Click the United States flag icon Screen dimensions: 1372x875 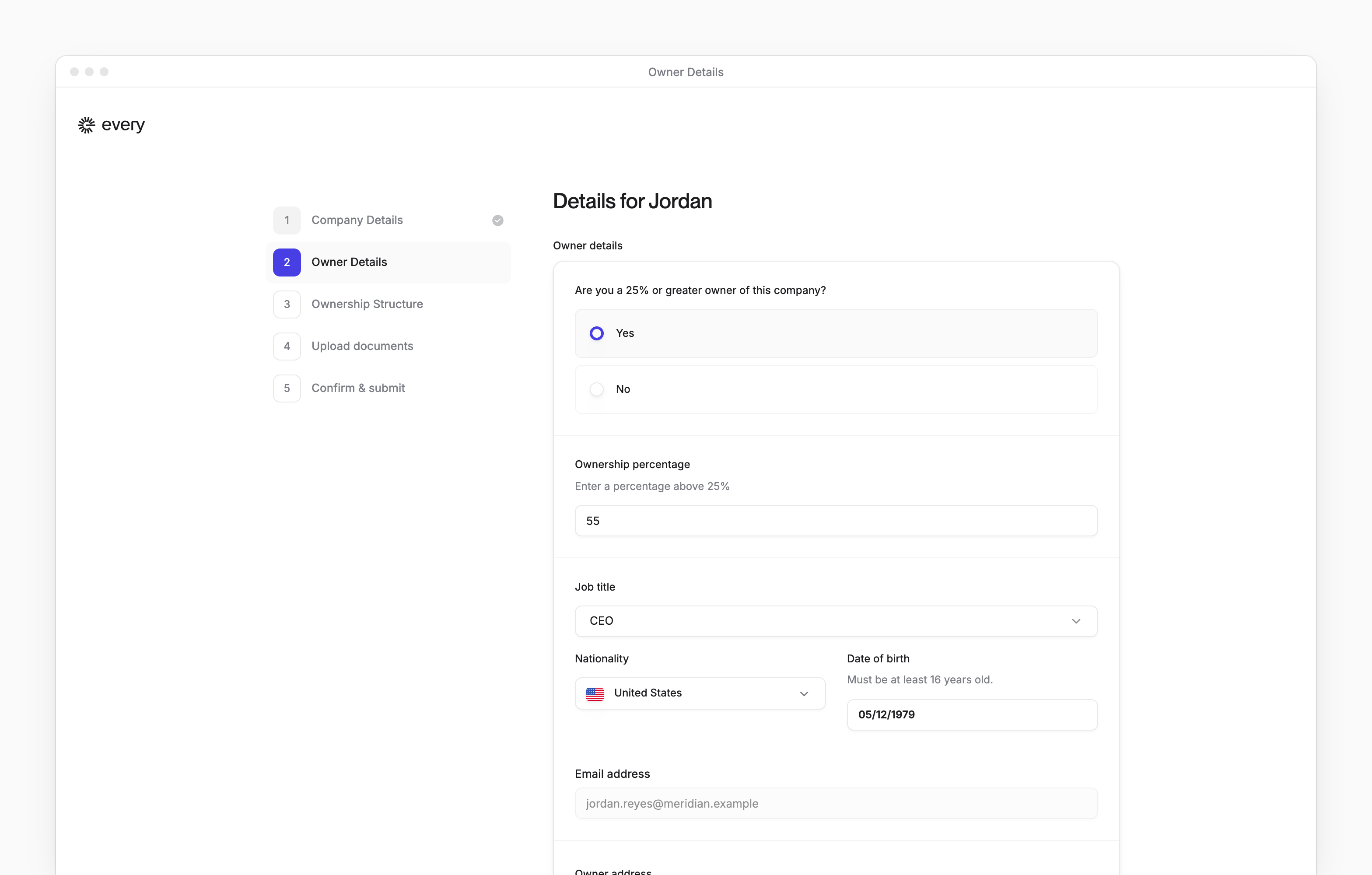coord(595,693)
